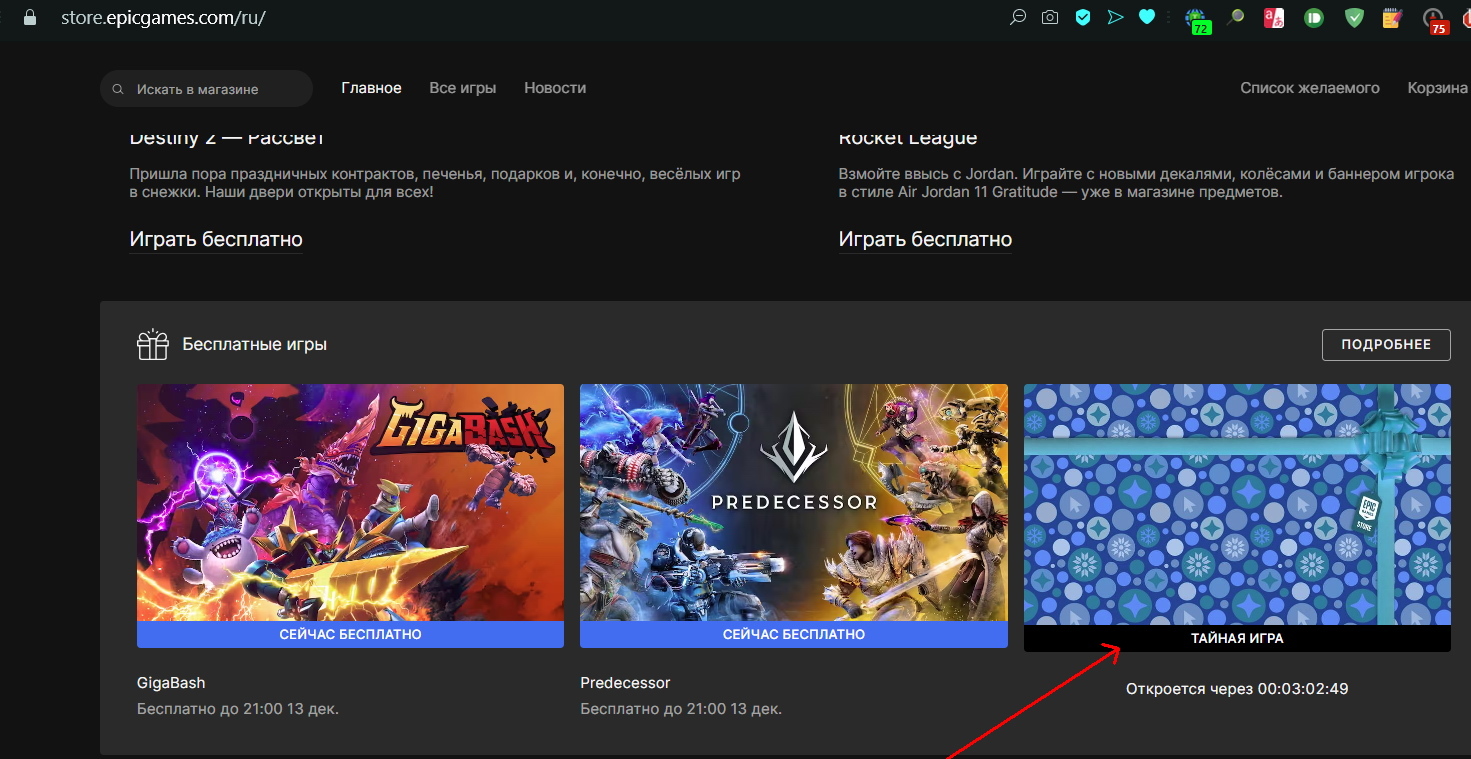
Task: Click the Искать в магазине search field
Action: [x=206, y=89]
